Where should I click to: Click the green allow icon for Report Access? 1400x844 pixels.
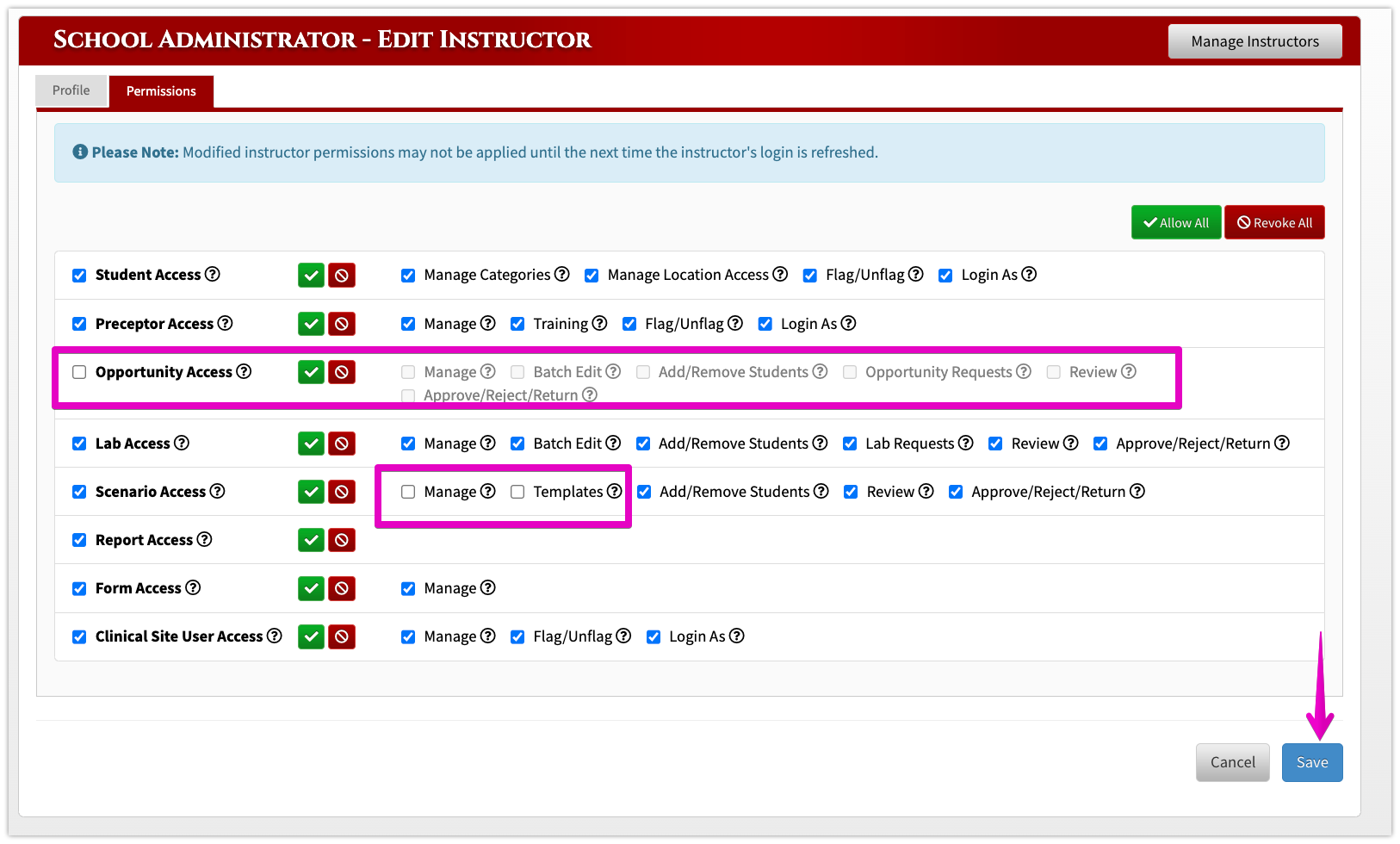tap(310, 540)
